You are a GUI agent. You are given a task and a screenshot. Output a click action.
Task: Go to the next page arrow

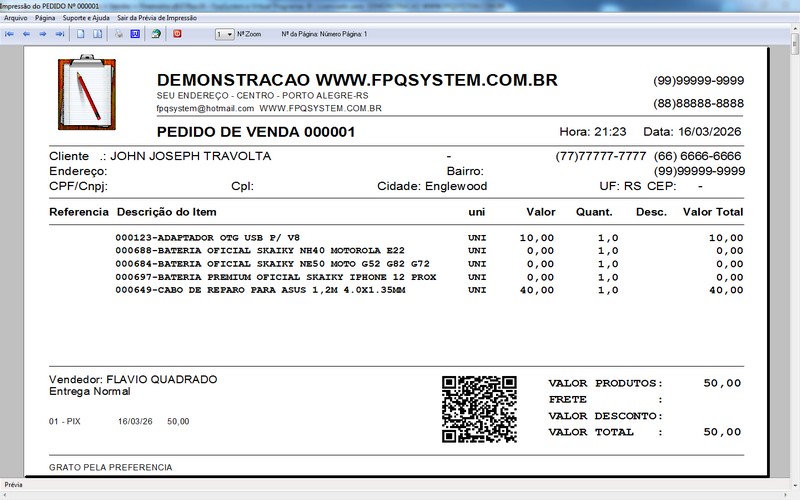coord(43,34)
